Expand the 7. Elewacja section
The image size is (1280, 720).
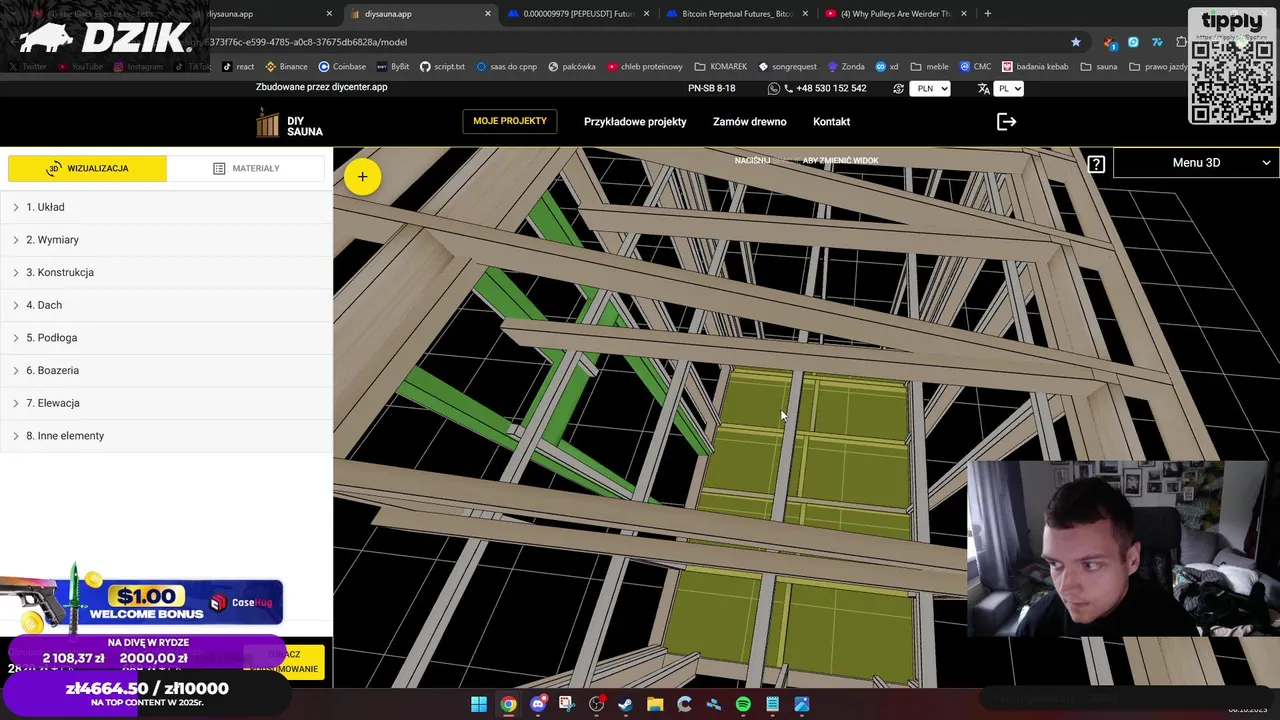(166, 403)
